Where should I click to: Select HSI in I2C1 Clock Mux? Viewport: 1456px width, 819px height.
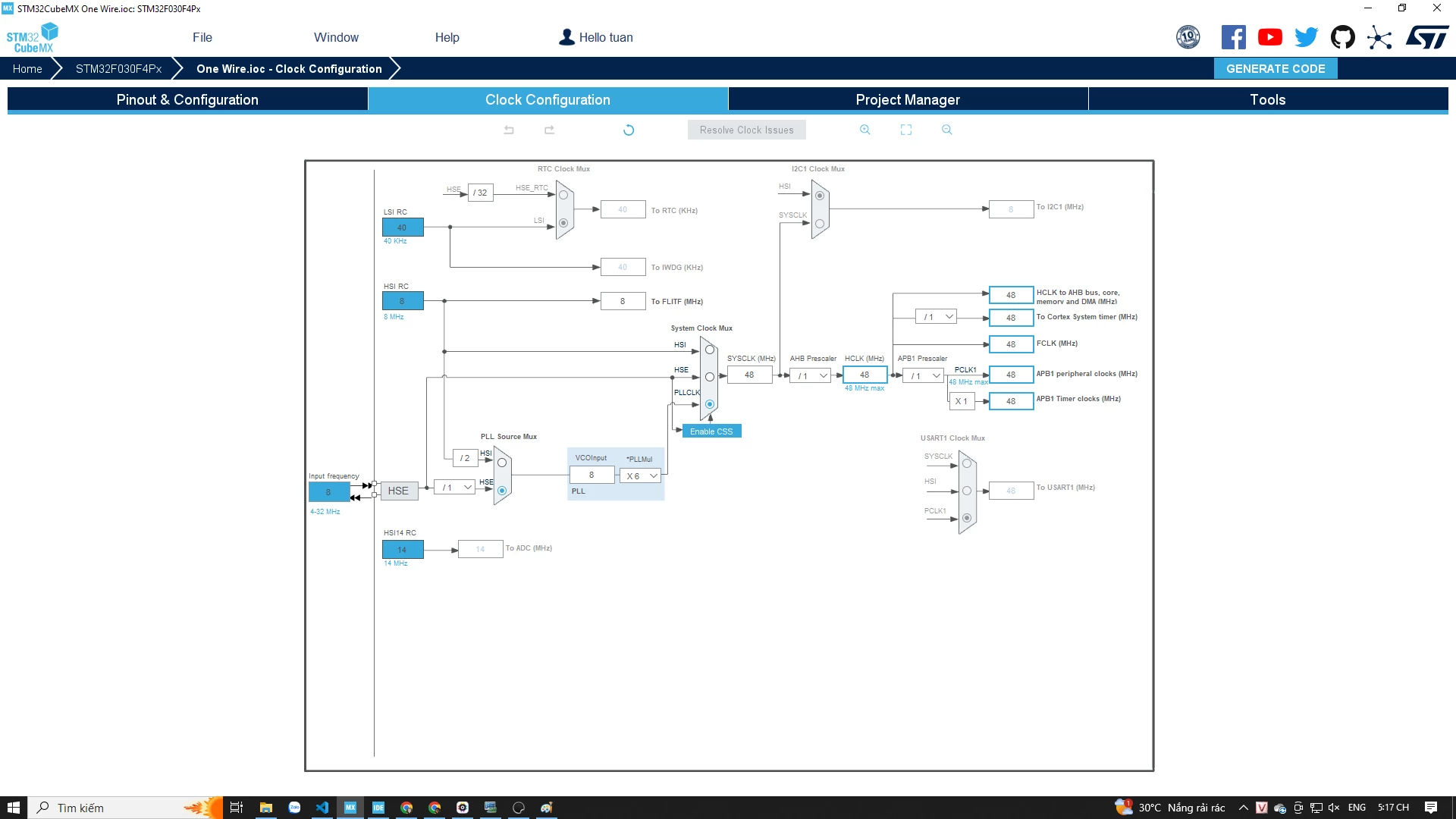tap(820, 196)
